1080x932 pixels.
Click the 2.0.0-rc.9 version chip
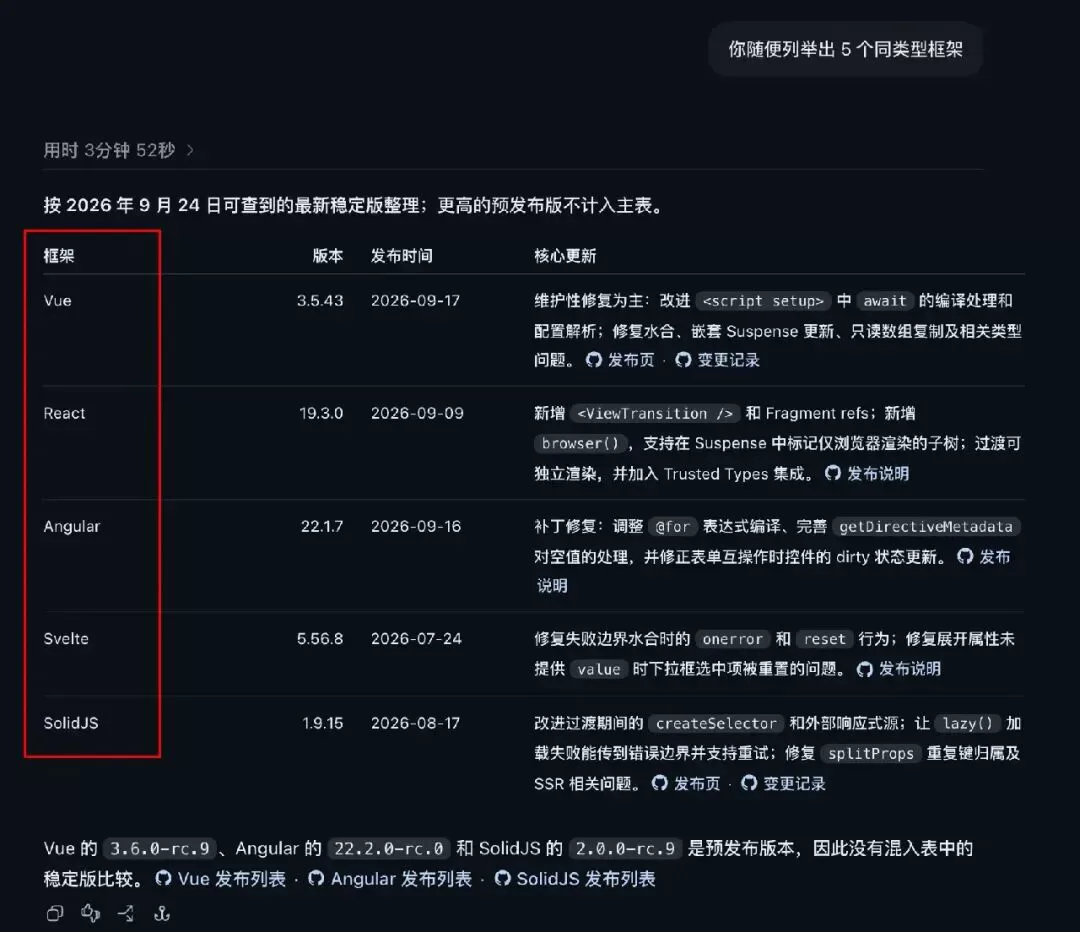[x=625, y=849]
